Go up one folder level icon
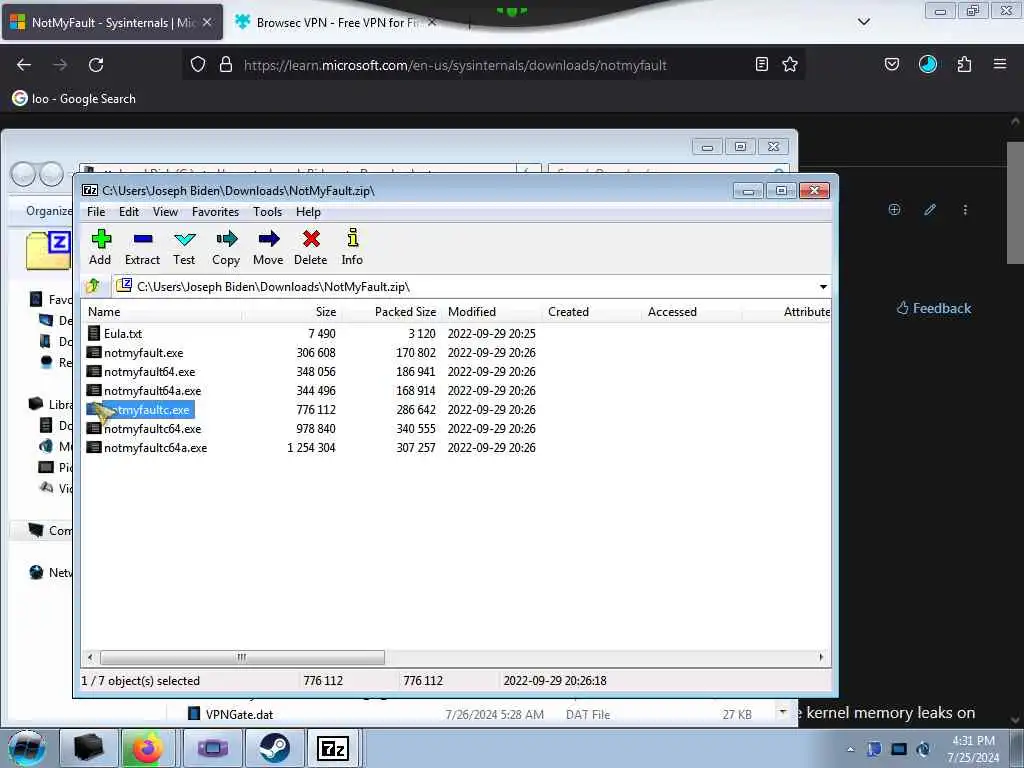 [x=93, y=286]
